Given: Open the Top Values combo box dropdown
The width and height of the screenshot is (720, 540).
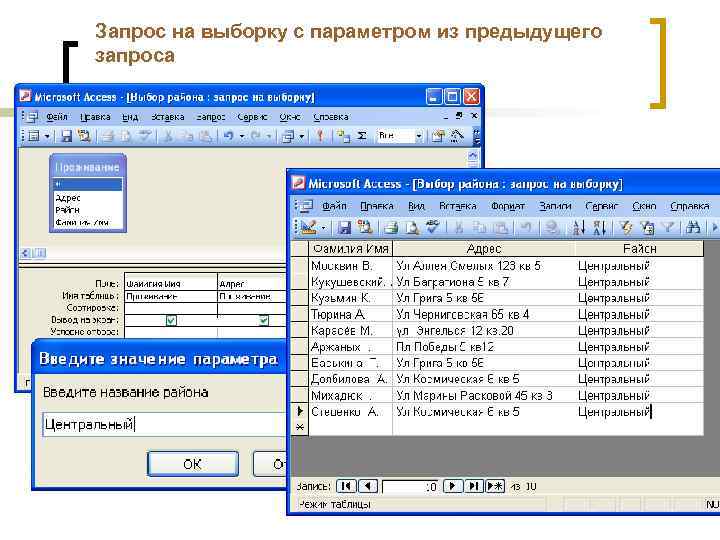Looking at the screenshot, I should (418, 136).
